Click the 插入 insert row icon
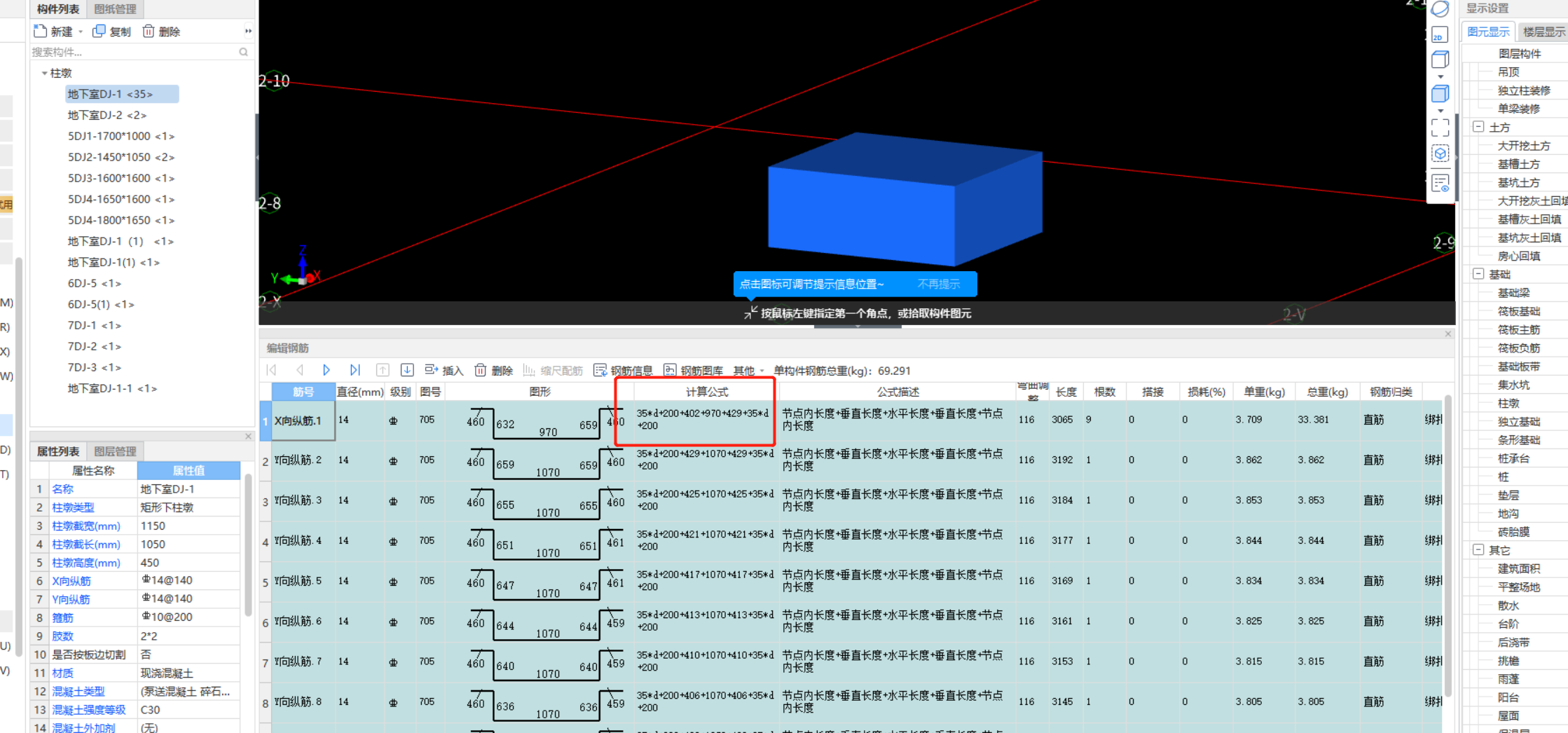 click(431, 370)
